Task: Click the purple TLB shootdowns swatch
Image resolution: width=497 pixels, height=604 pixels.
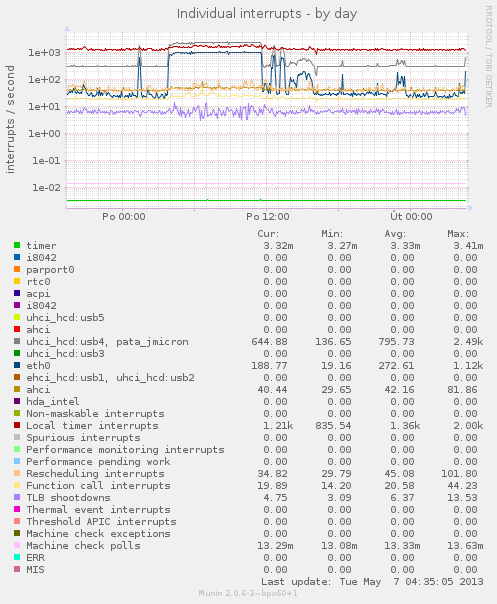Action: [17, 497]
